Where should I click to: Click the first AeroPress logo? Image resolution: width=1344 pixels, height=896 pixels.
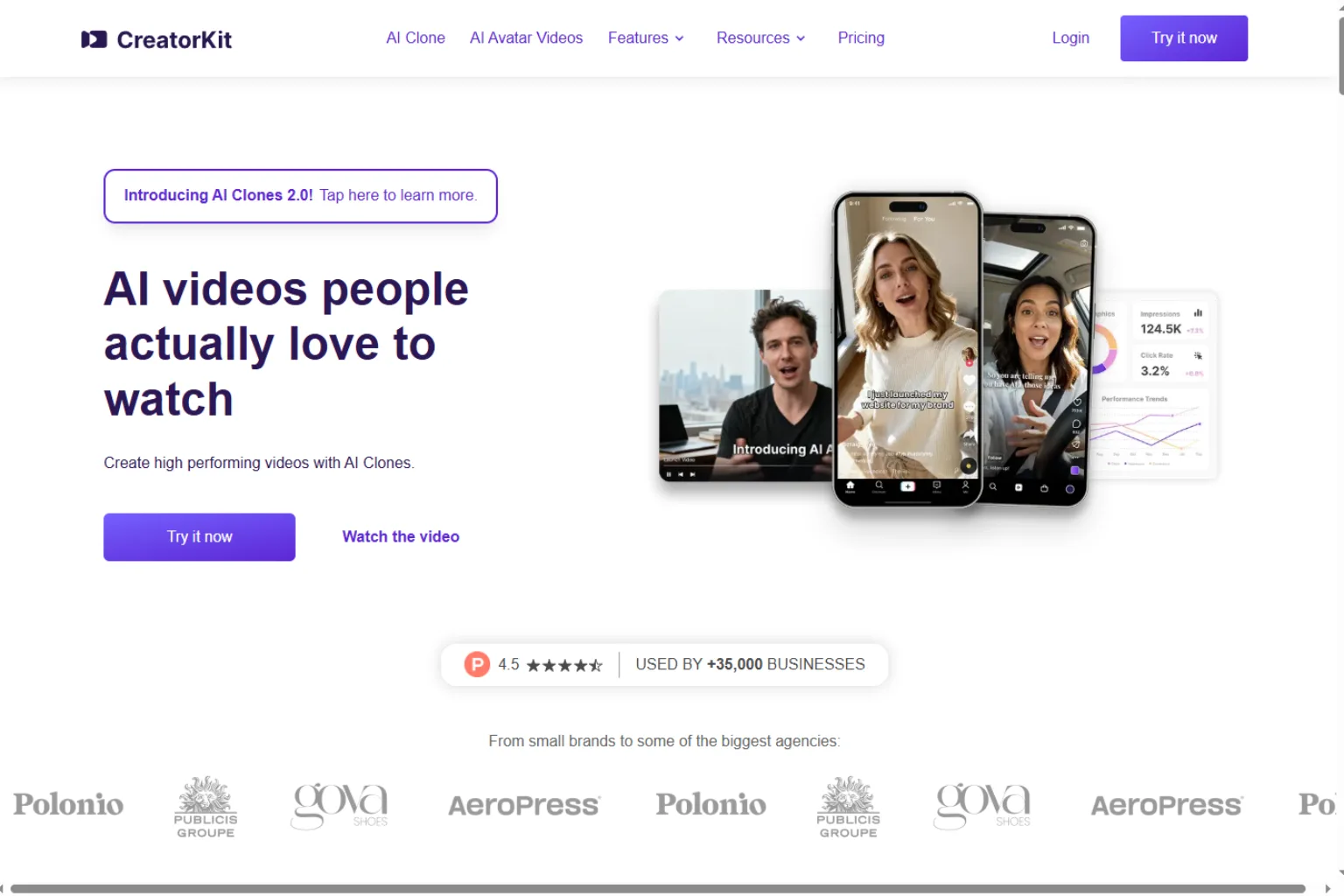point(524,805)
